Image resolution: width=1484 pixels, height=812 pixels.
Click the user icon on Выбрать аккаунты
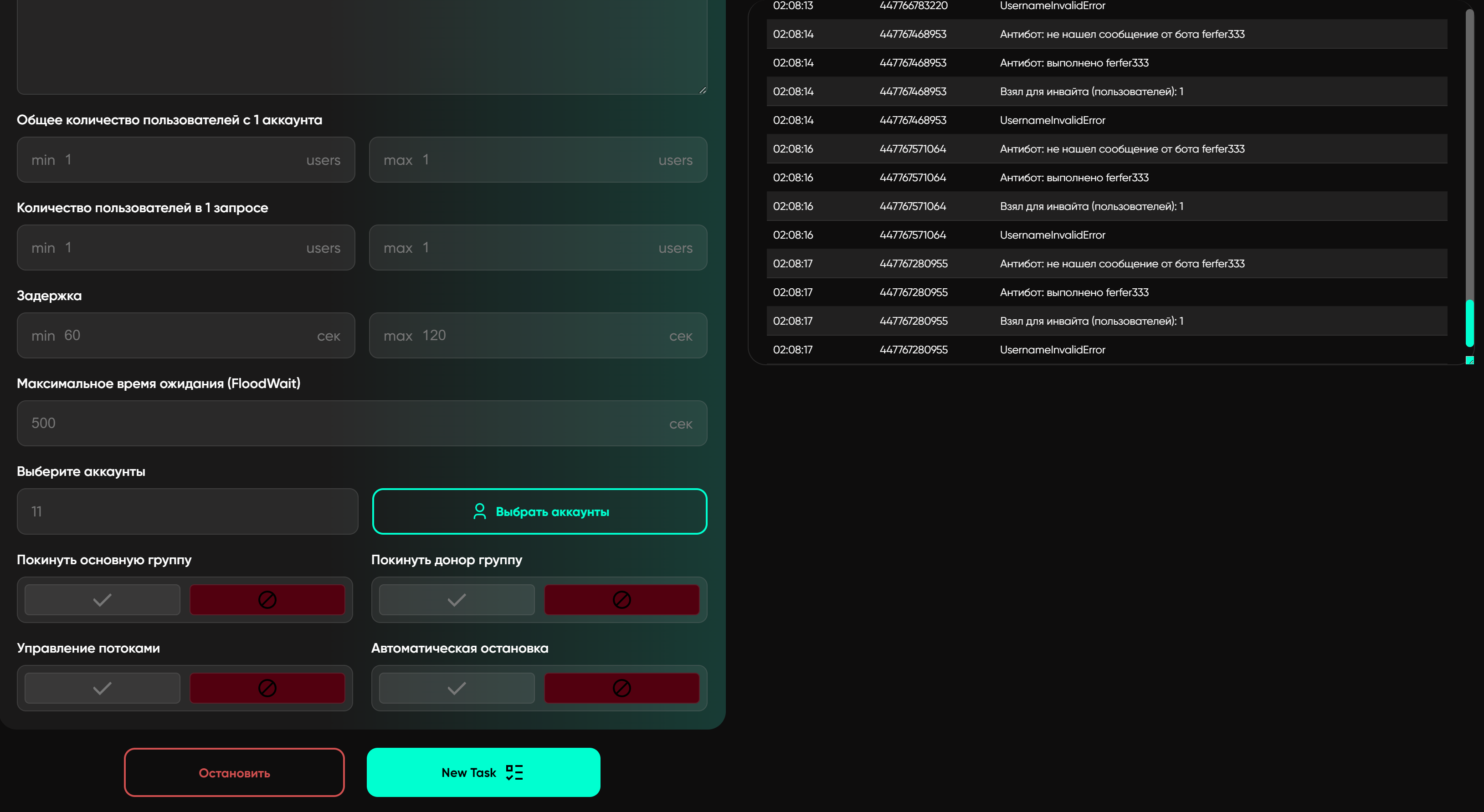[x=479, y=511]
